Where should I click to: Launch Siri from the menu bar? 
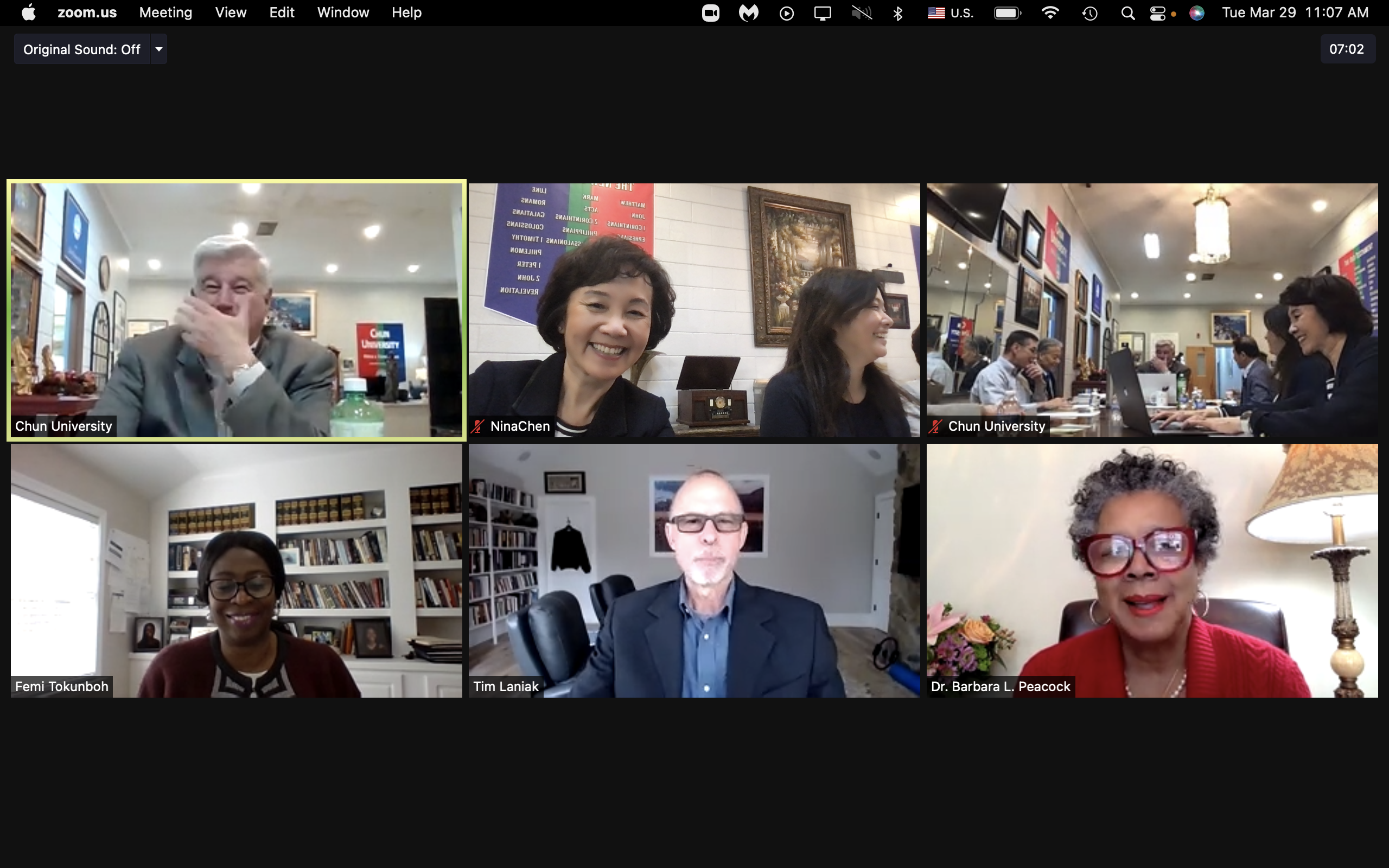point(1197,12)
